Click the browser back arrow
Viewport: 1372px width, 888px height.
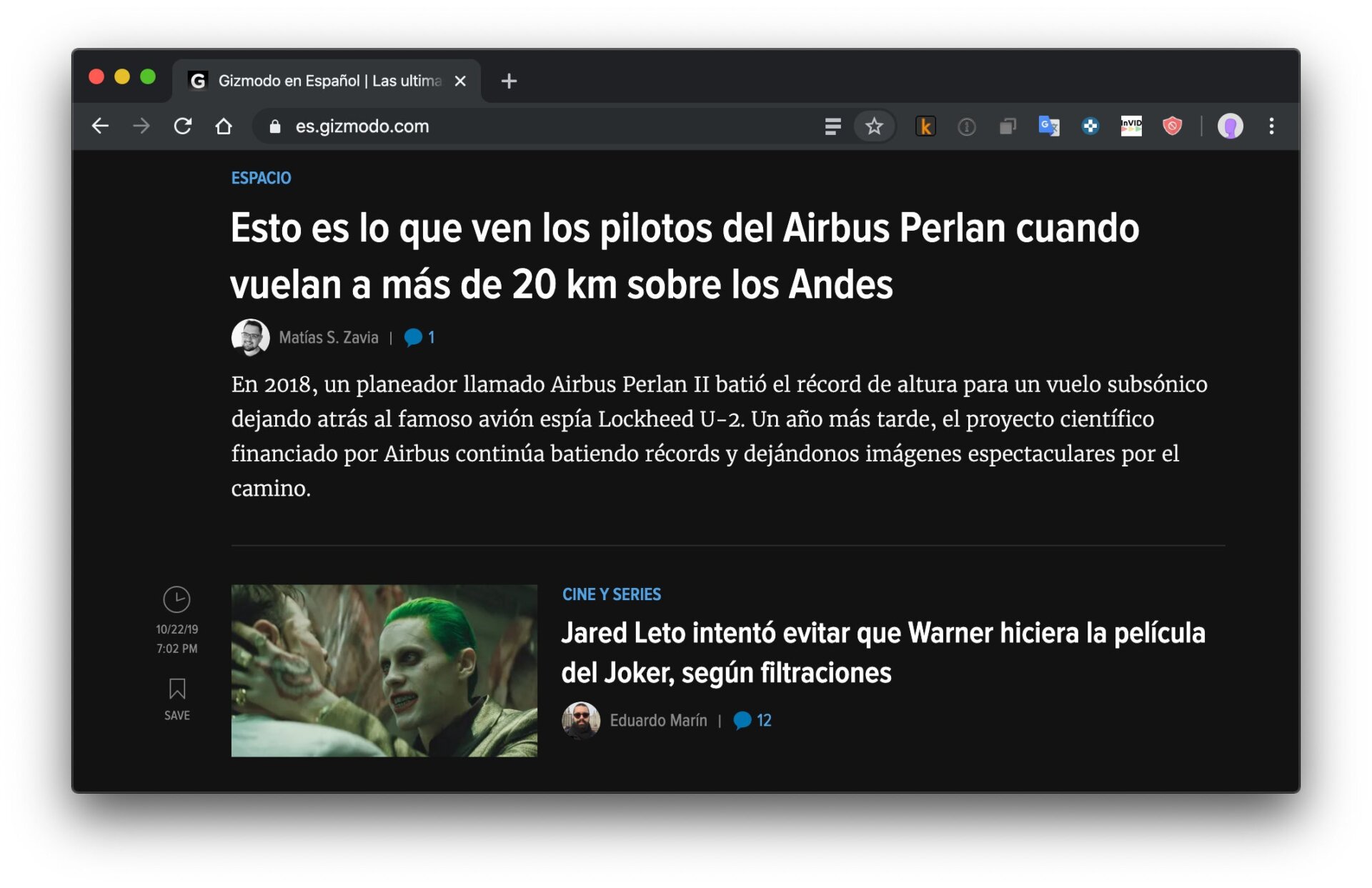(100, 126)
